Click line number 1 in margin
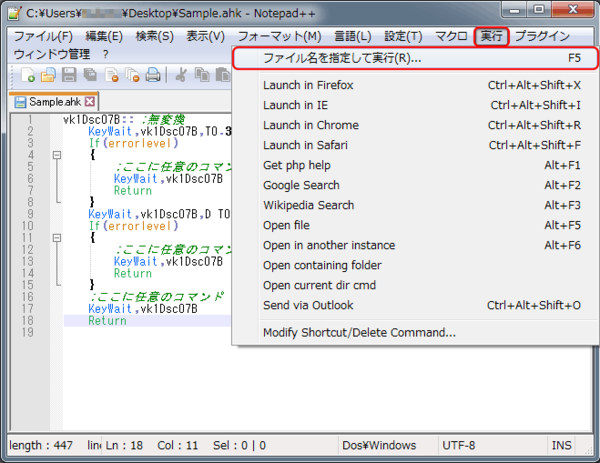600x463 pixels. tap(29, 120)
